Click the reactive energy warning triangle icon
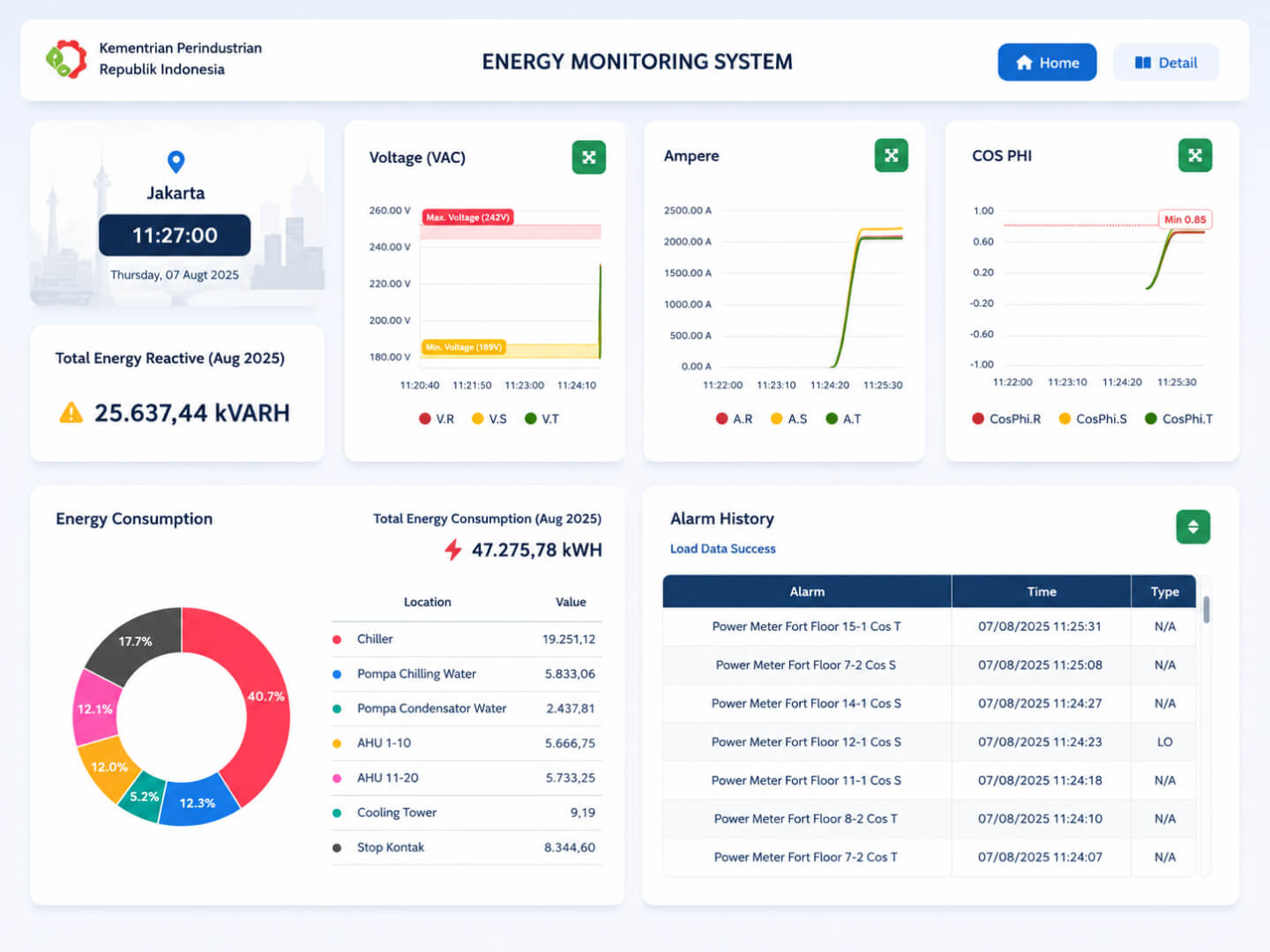 point(71,413)
